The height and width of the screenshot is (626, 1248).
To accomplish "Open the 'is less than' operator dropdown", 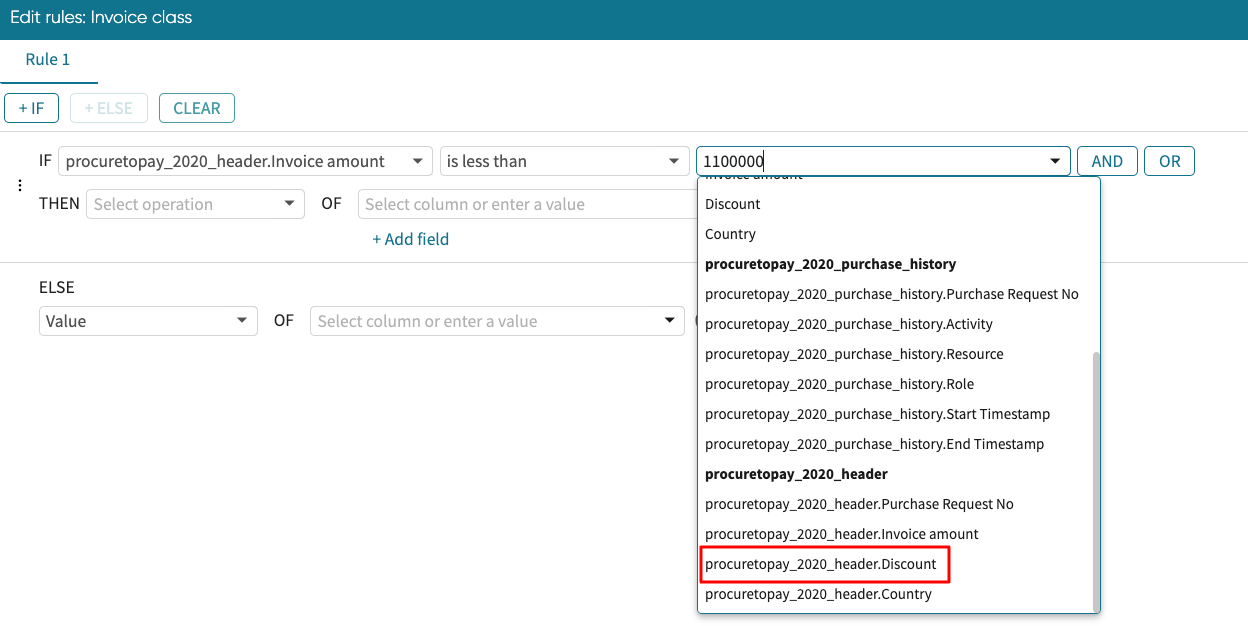I will click(x=562, y=161).
